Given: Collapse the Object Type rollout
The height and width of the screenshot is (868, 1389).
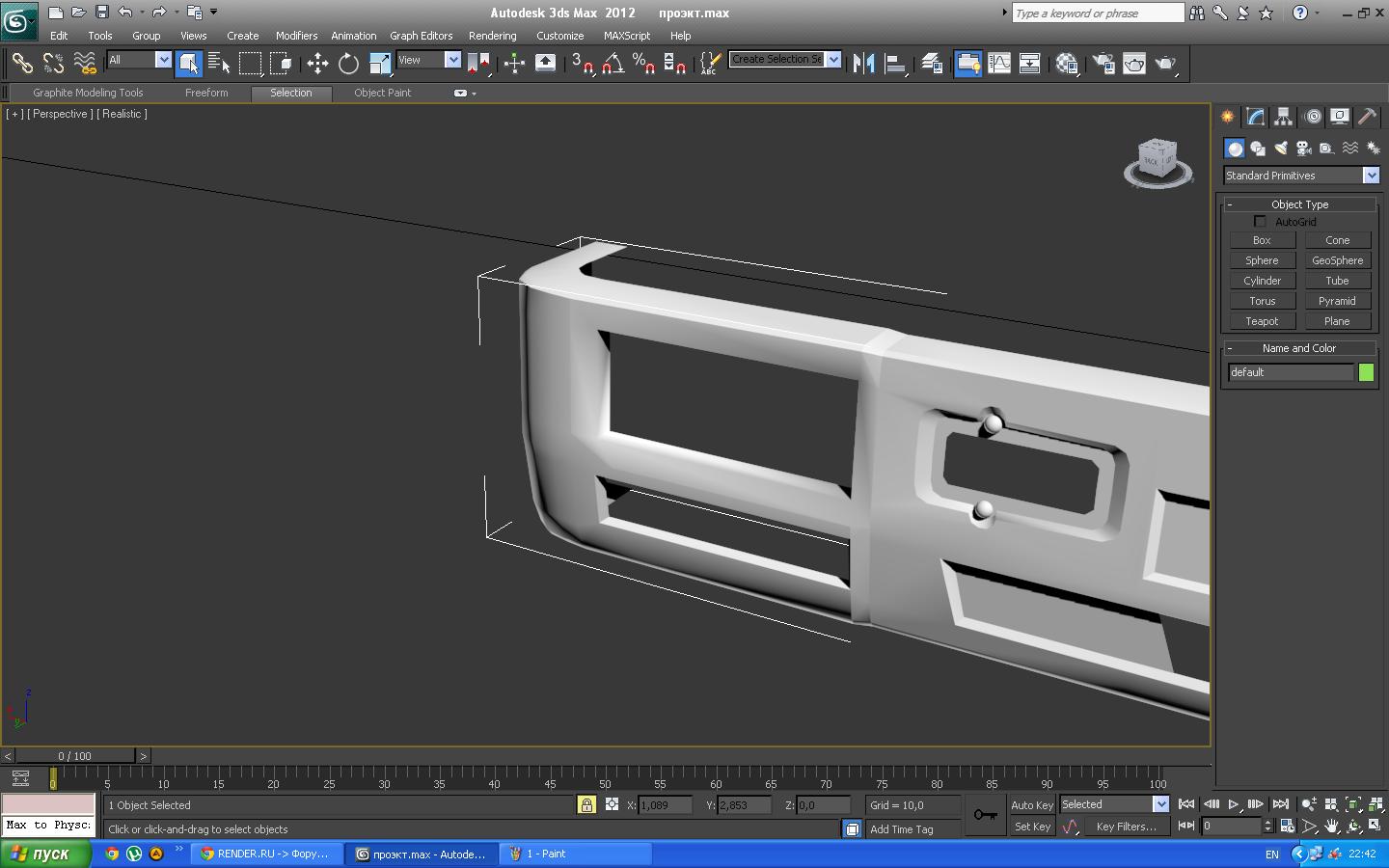Looking at the screenshot, I should coord(1299,204).
